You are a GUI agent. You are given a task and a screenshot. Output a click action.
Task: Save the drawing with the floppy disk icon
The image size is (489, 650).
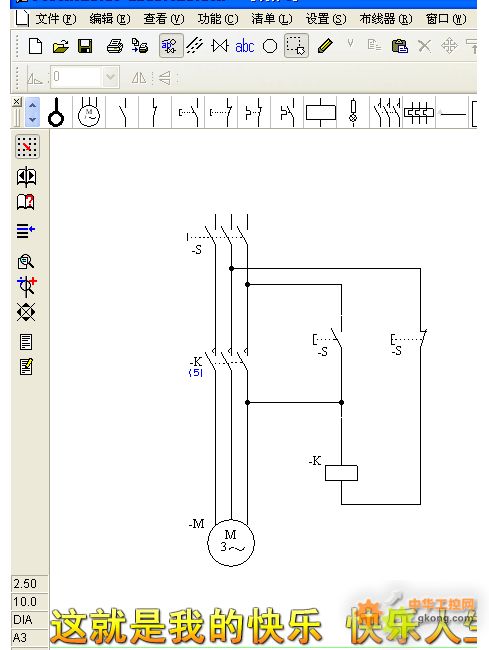click(85, 46)
